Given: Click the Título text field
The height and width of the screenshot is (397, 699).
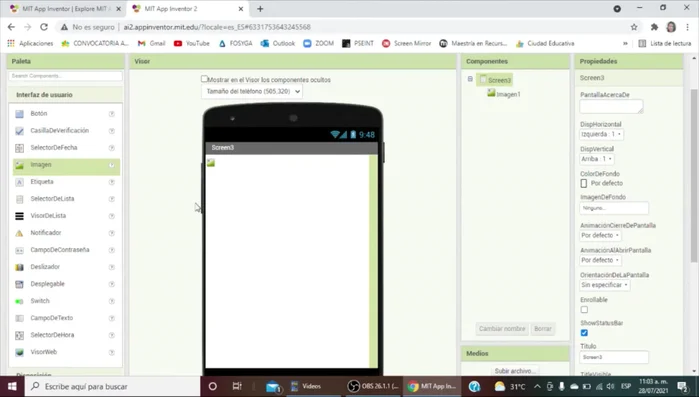Looking at the screenshot, I should click(x=614, y=357).
